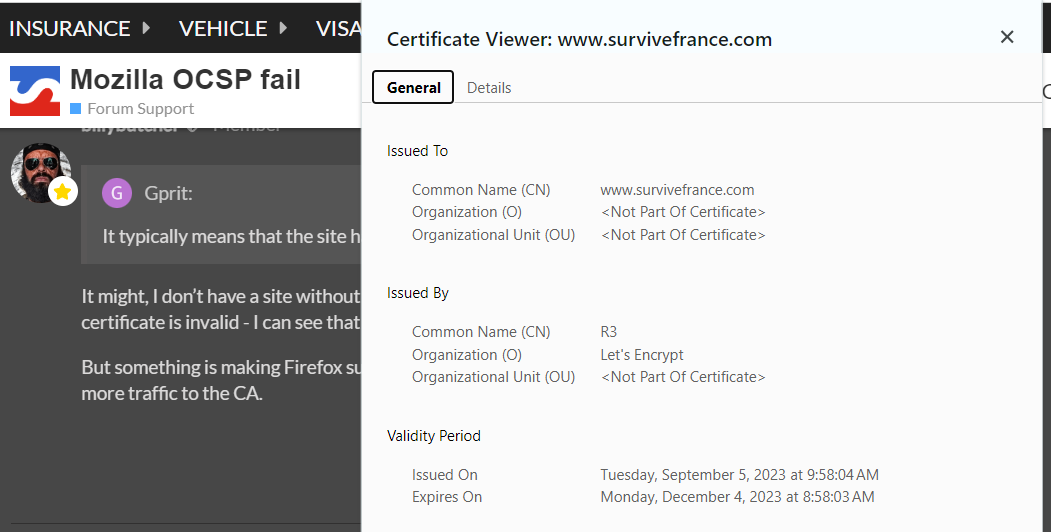Click the Issued By section heading
This screenshot has height=532, width=1051.
click(418, 293)
